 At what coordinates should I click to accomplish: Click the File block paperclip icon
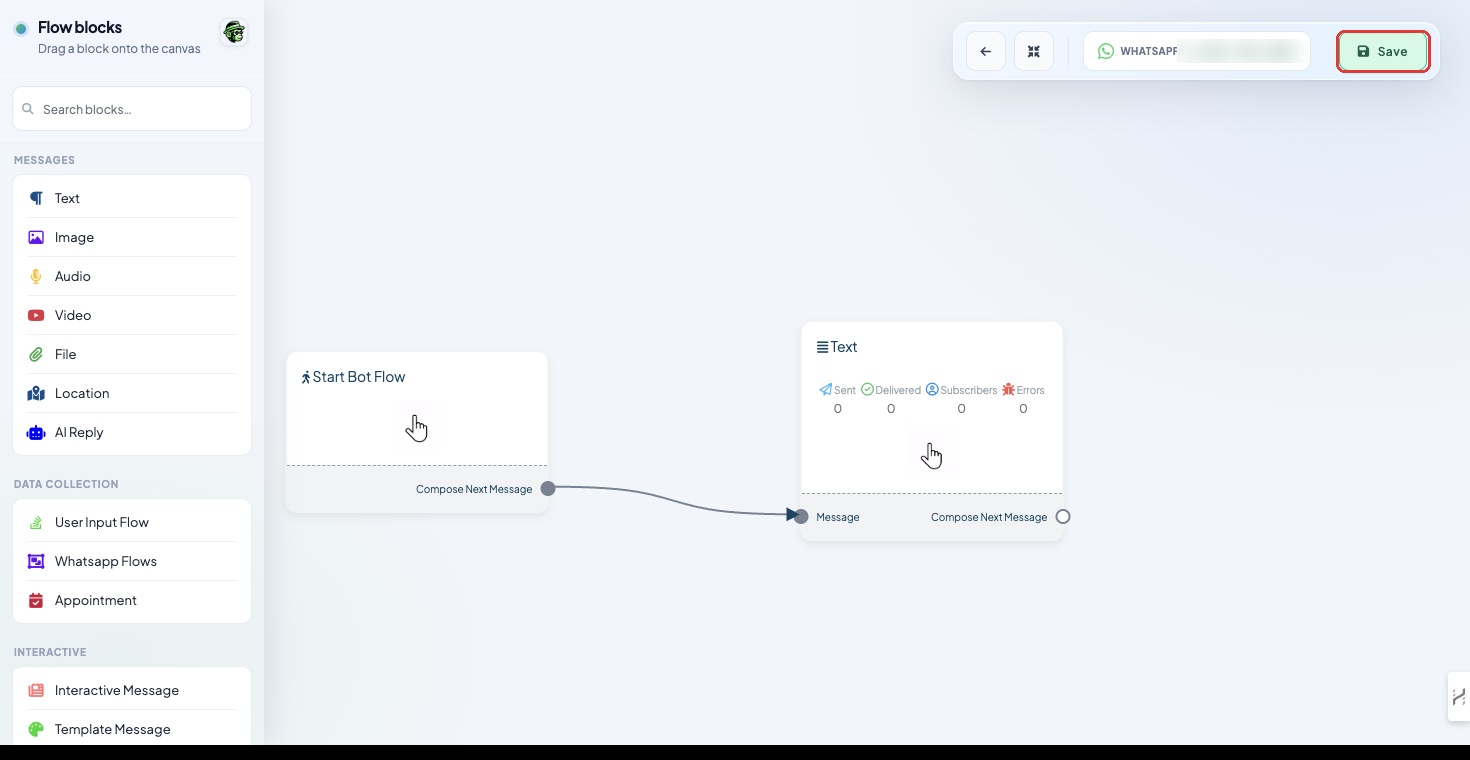pos(36,354)
